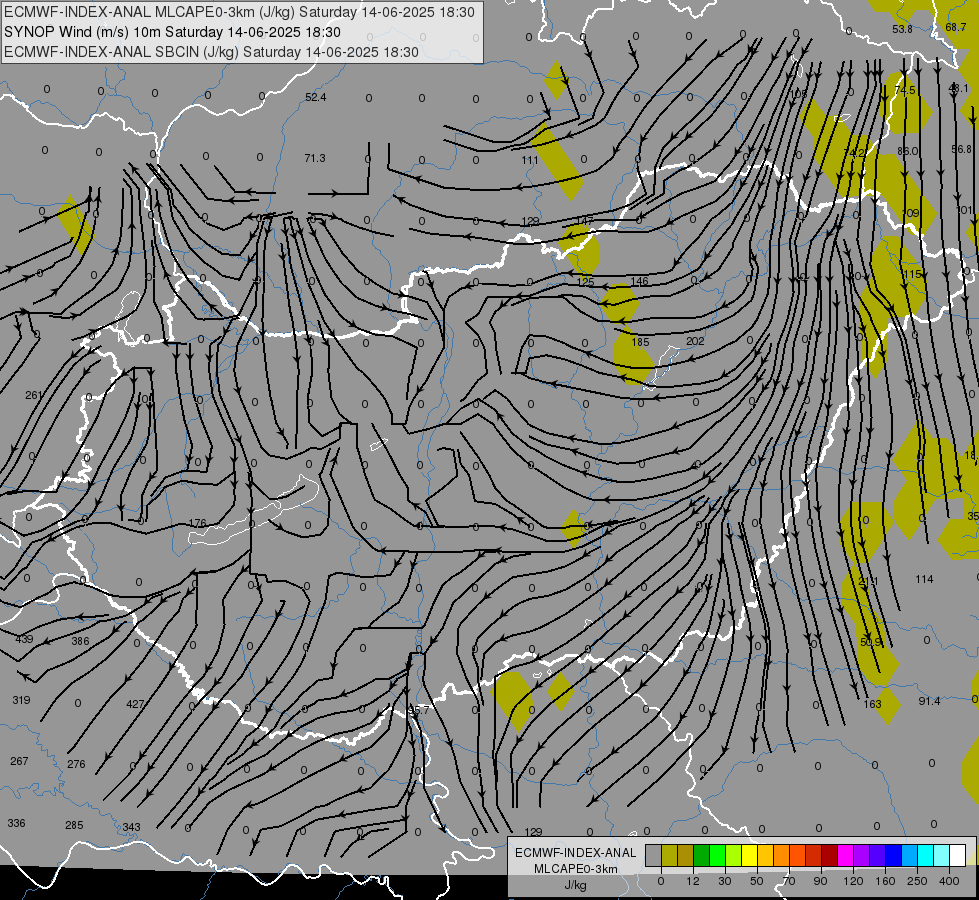Click the legend tick label 50

pyautogui.click(x=757, y=881)
